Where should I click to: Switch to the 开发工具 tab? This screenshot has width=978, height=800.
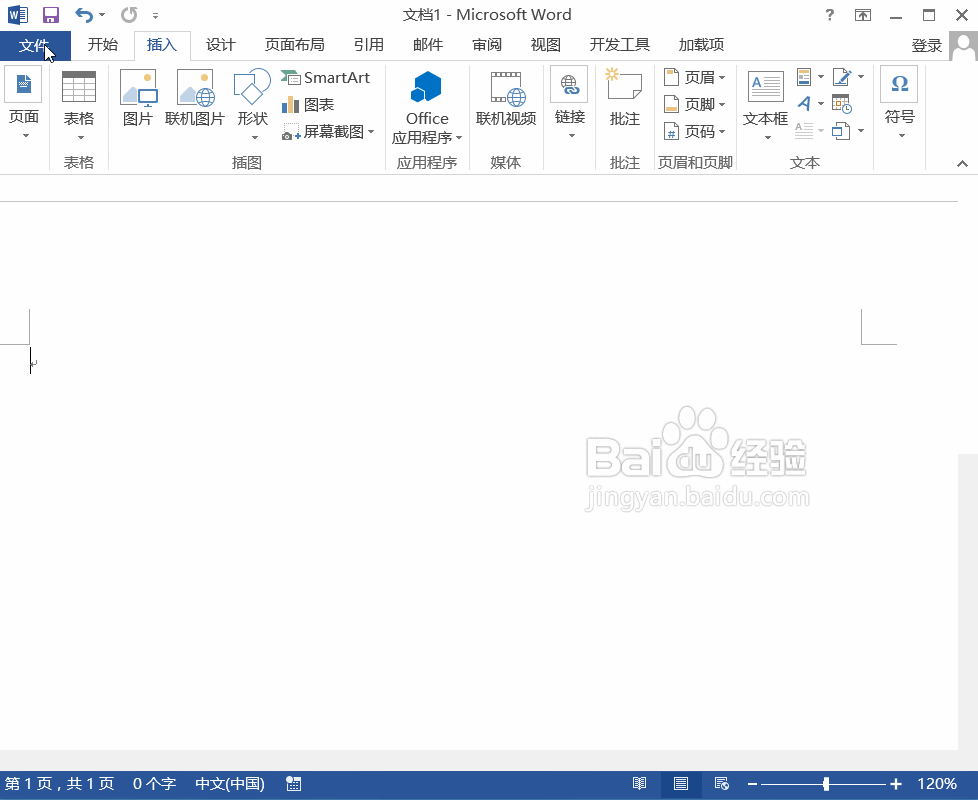tap(619, 45)
